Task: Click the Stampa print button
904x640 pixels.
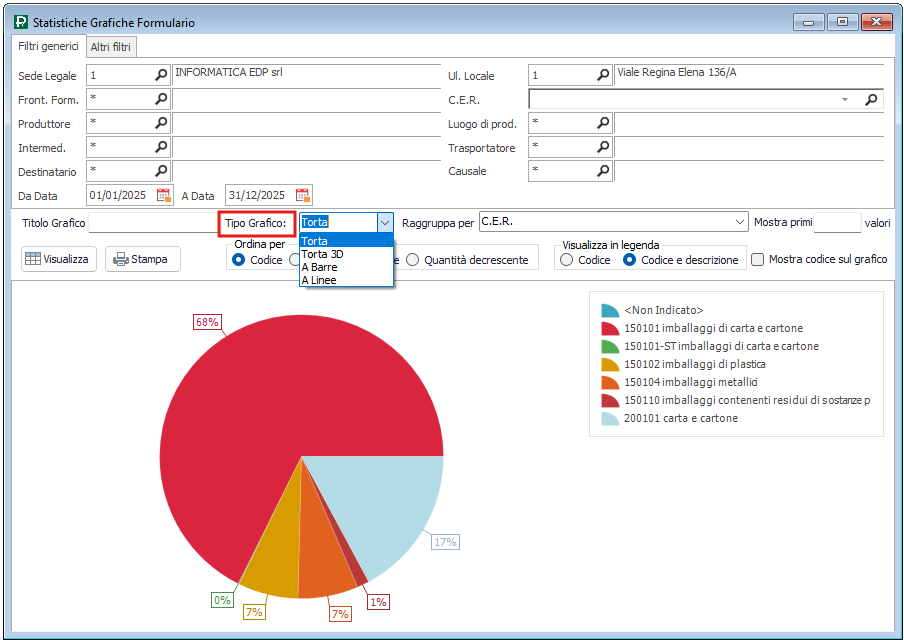Action: (x=141, y=259)
